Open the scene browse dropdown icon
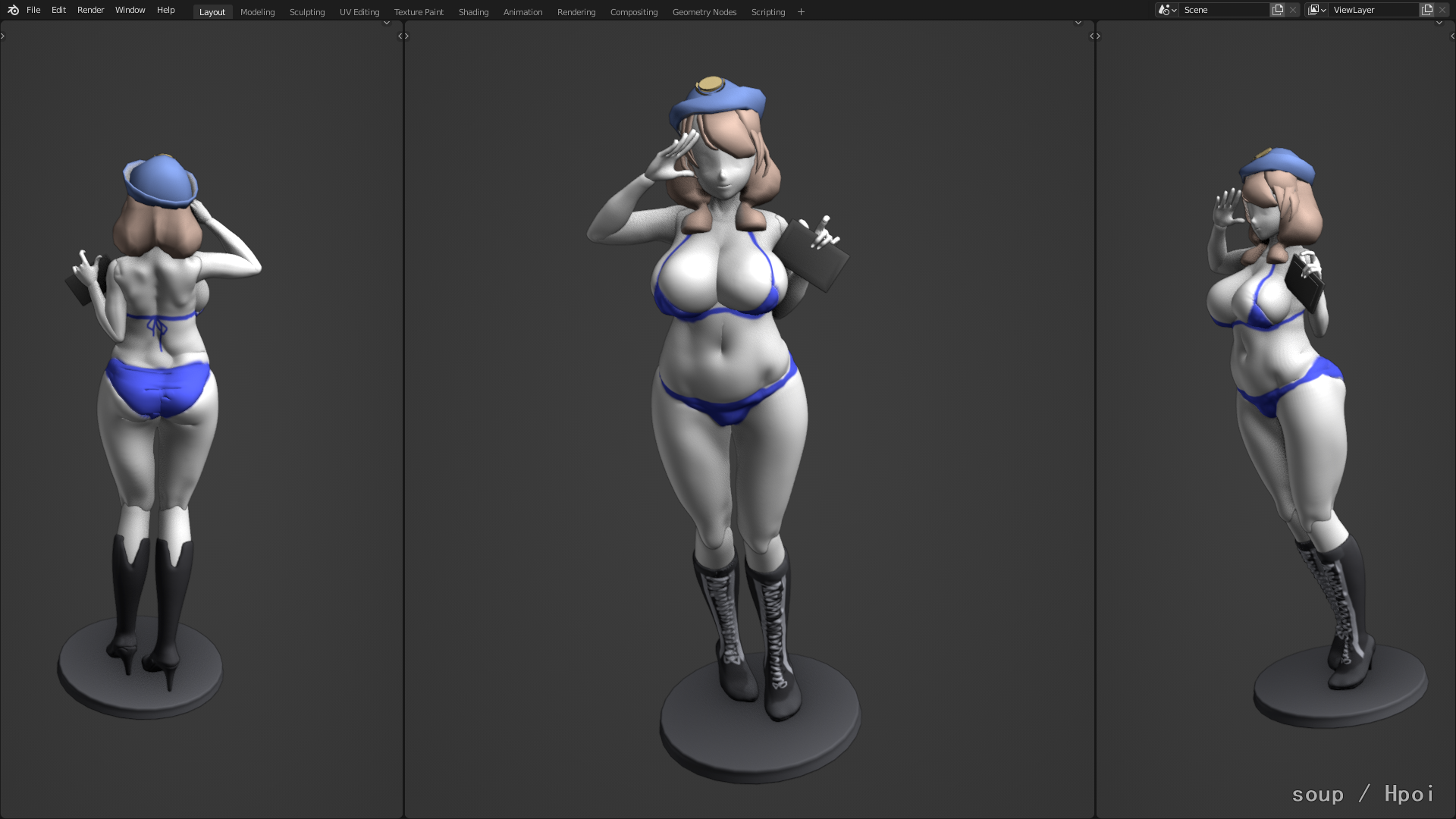This screenshot has height=819, width=1456. pyautogui.click(x=1167, y=10)
